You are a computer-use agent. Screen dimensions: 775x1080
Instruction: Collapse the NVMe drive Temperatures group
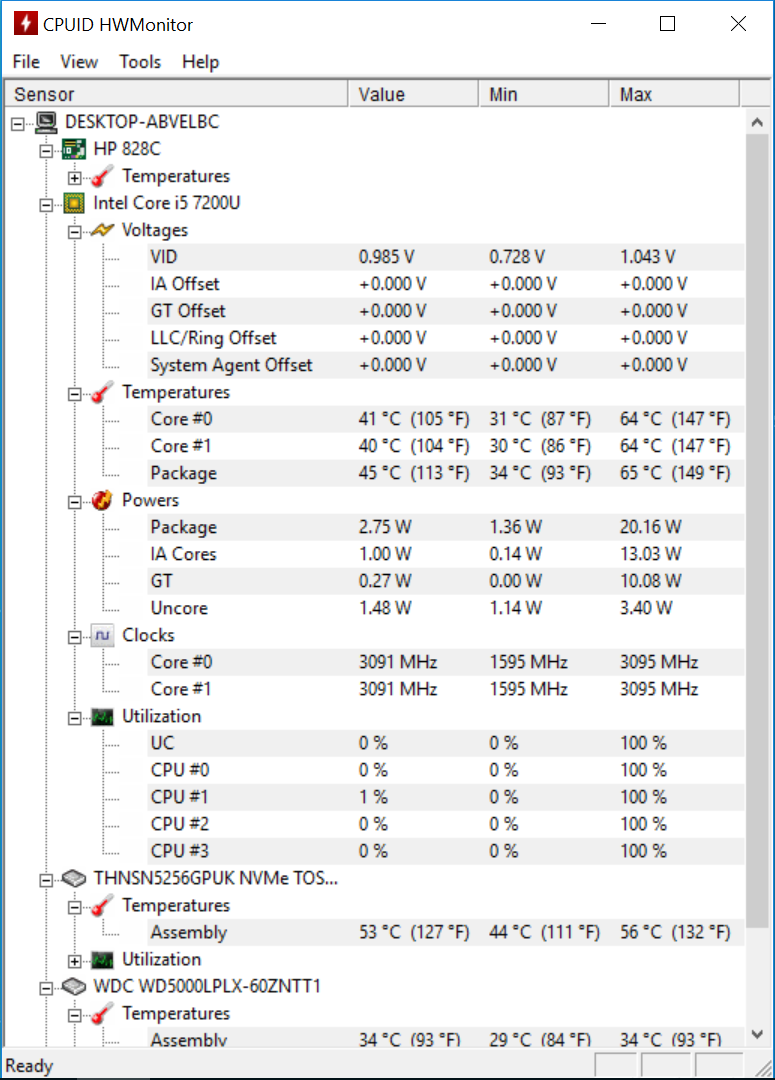(x=74, y=907)
